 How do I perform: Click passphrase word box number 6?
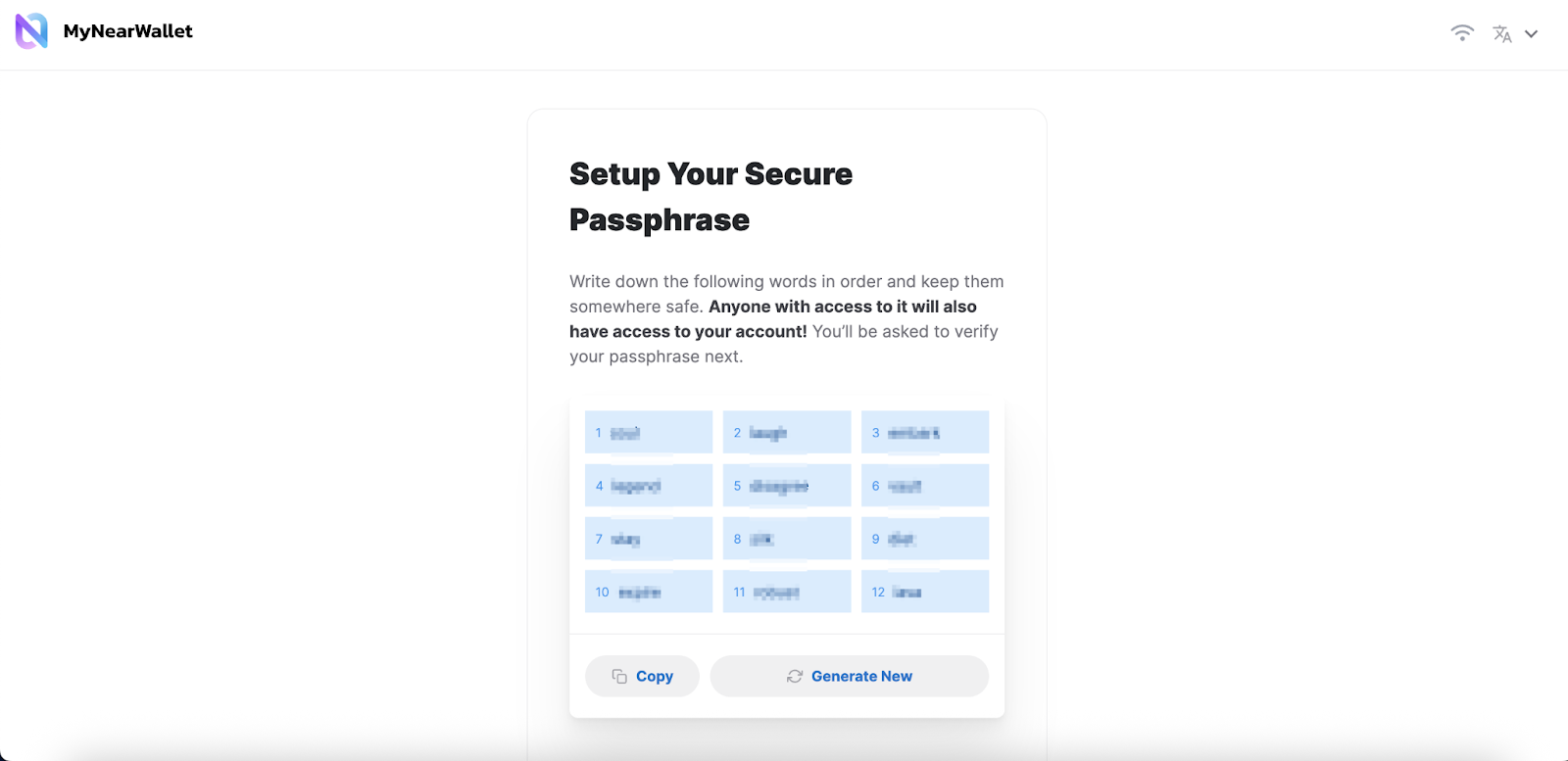[x=925, y=485]
